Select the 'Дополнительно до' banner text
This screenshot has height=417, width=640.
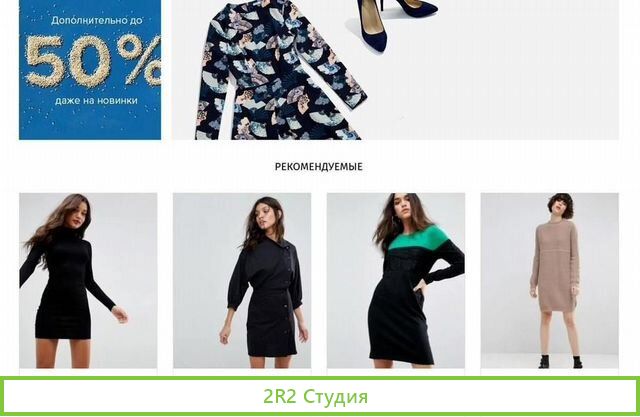[97, 20]
